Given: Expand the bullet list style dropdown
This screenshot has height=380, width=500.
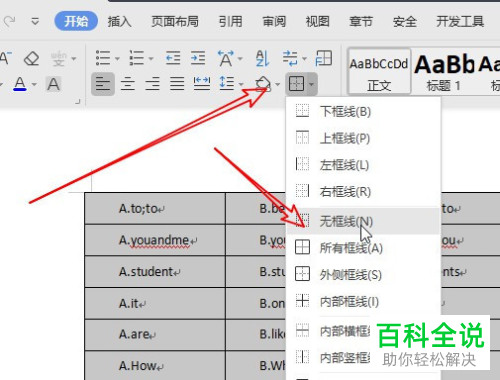Looking at the screenshot, I should (117, 59).
